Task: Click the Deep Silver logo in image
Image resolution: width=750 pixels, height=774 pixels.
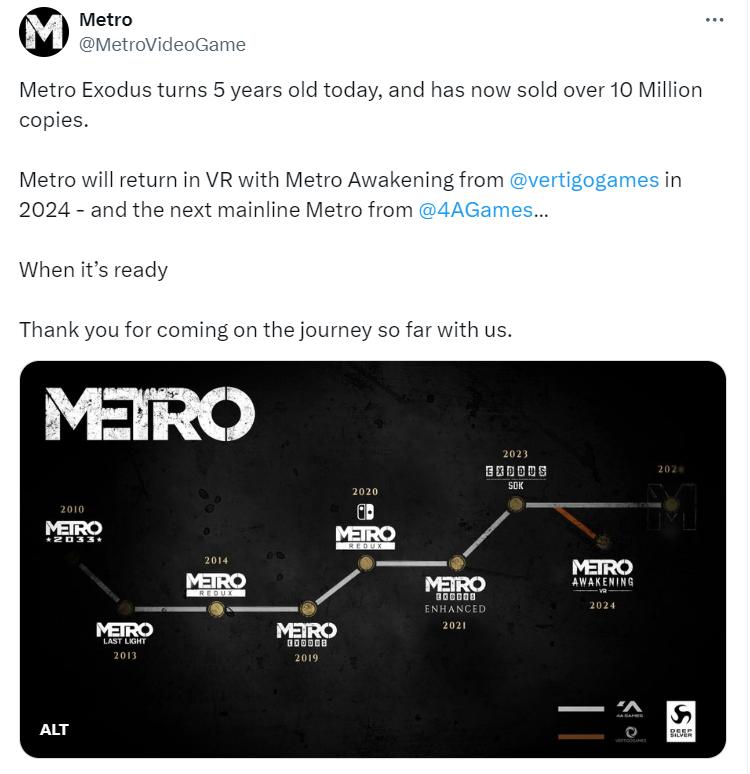Action: [x=683, y=721]
